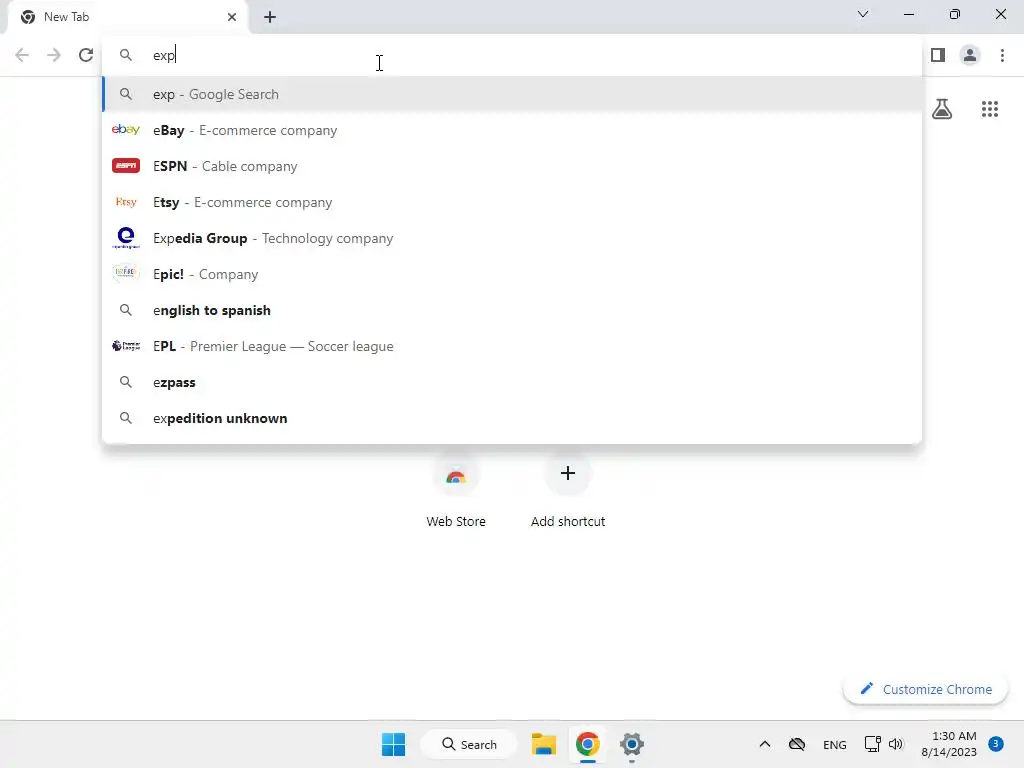The image size is (1024, 768).
Task: Open Customize Chrome
Action: (925, 689)
